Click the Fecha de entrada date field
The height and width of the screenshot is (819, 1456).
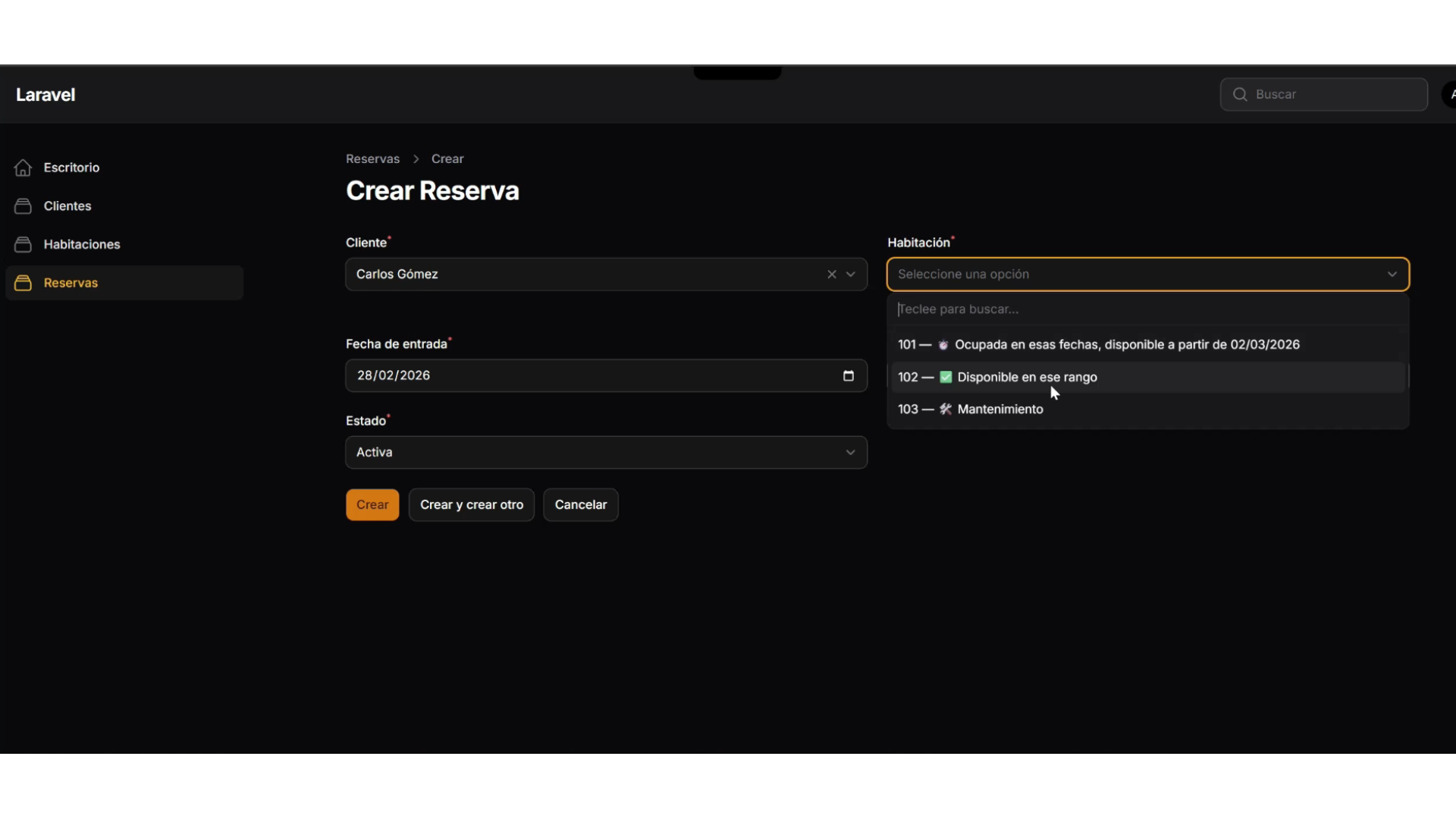(591, 376)
